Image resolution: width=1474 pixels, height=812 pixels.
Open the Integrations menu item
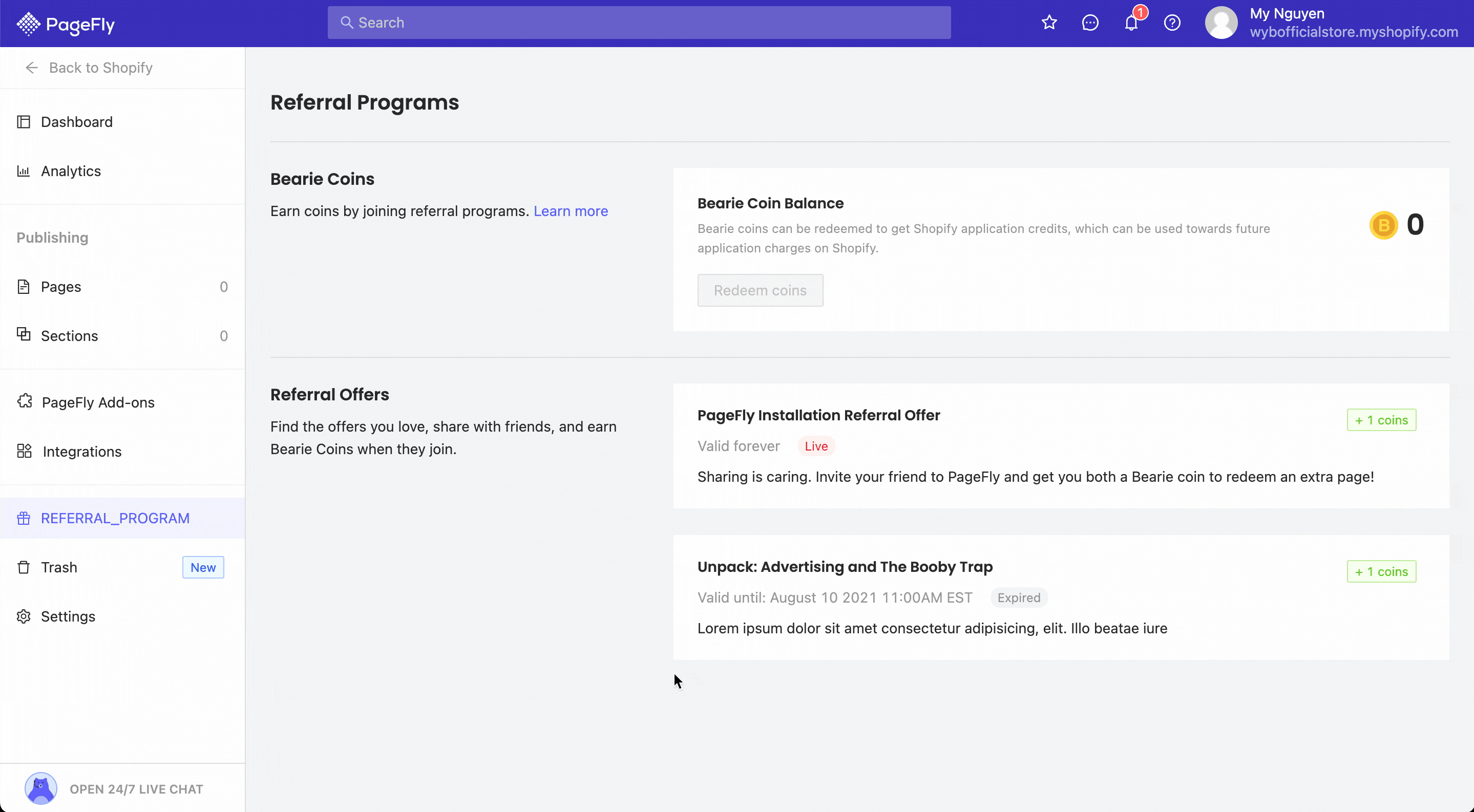122,451
